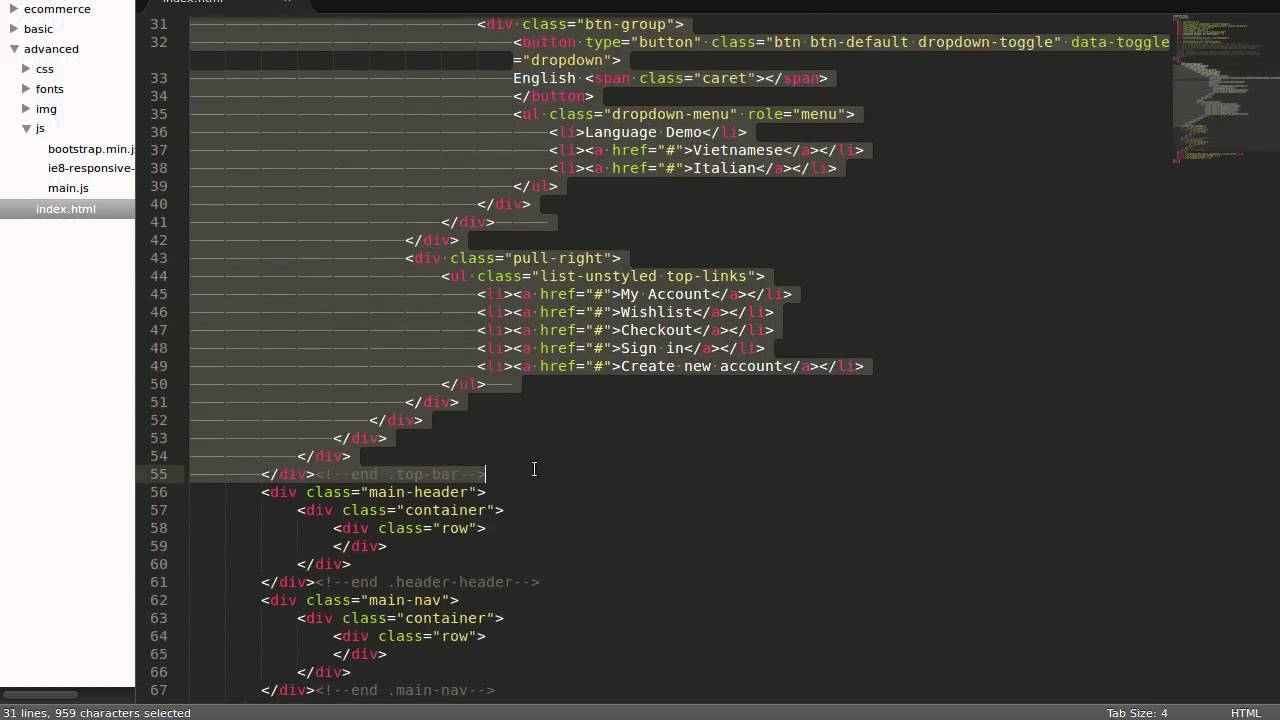Click "Wishlist" text in code
Viewport: 1280px width, 720px height.
tap(657, 312)
